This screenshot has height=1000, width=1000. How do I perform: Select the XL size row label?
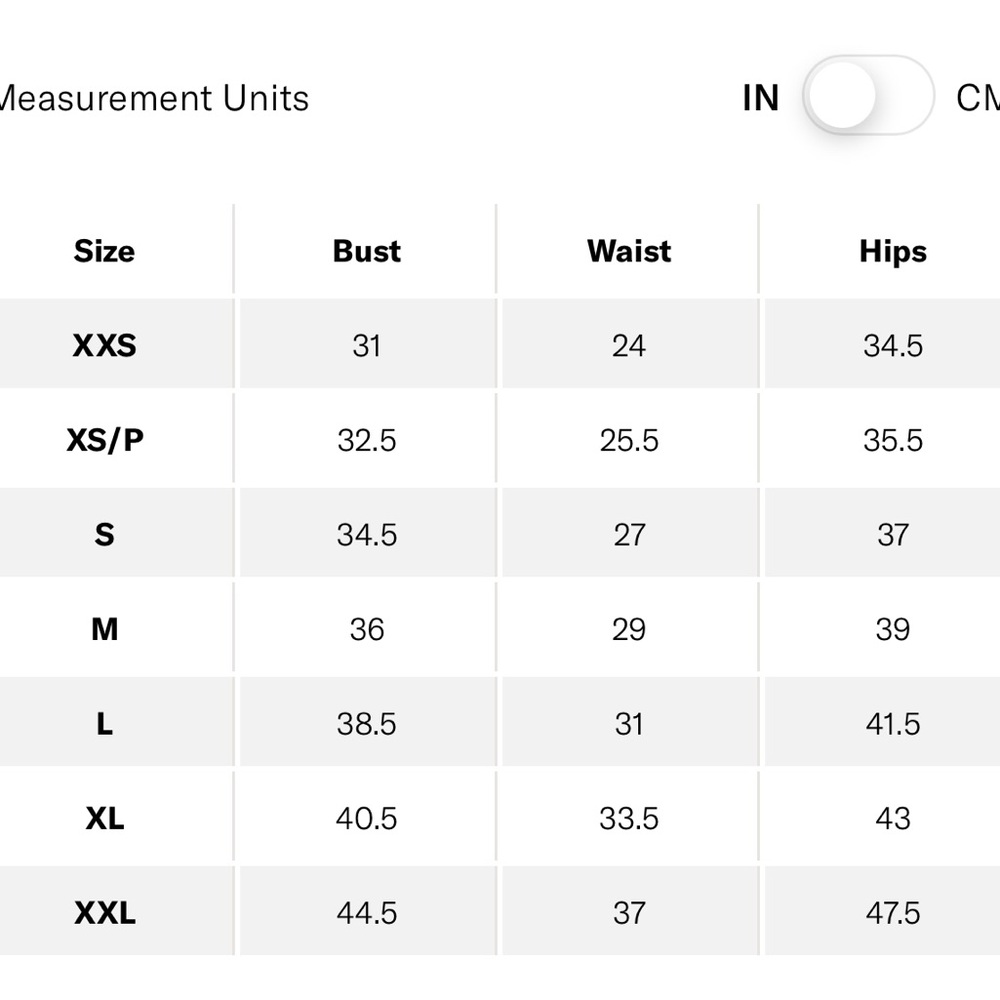tap(105, 818)
